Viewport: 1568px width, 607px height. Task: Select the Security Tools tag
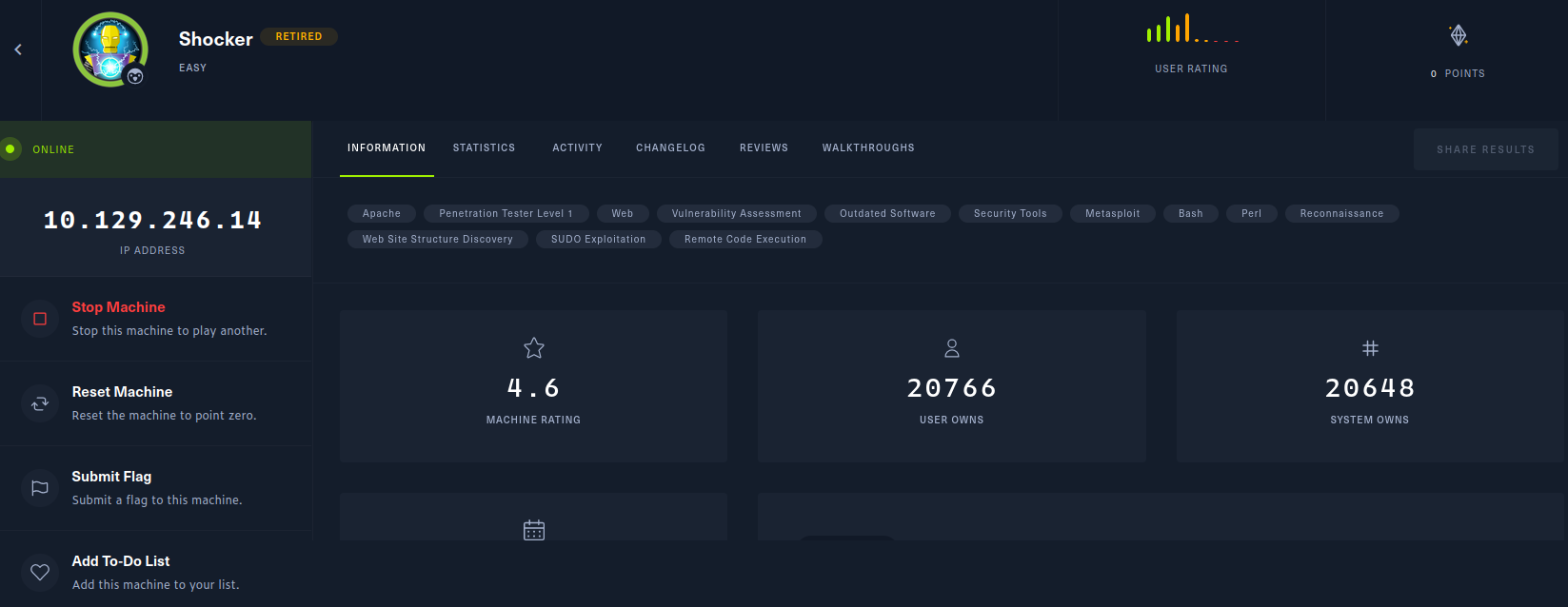[x=1010, y=214]
